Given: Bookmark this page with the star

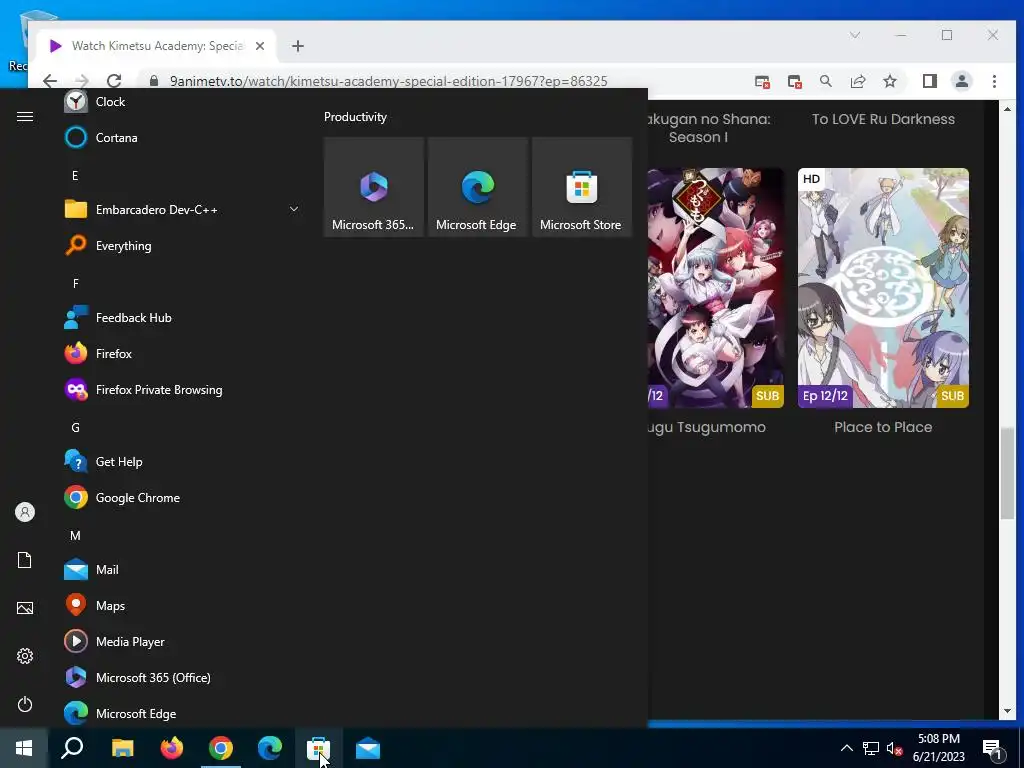Looking at the screenshot, I should 889,81.
